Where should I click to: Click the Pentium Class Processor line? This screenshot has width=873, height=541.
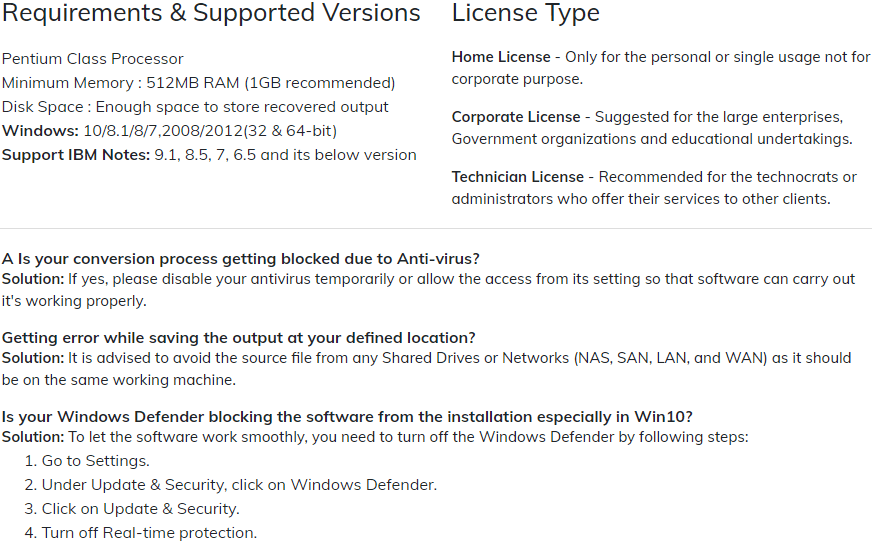93,59
